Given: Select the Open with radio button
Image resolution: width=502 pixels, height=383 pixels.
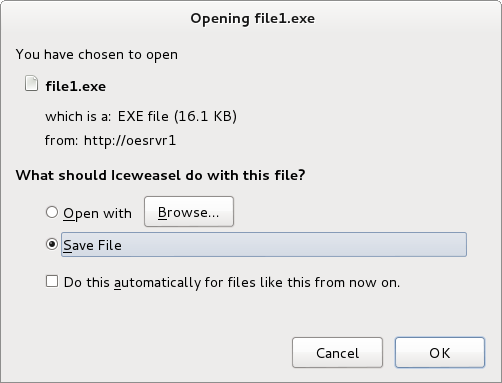Looking at the screenshot, I should [52, 212].
